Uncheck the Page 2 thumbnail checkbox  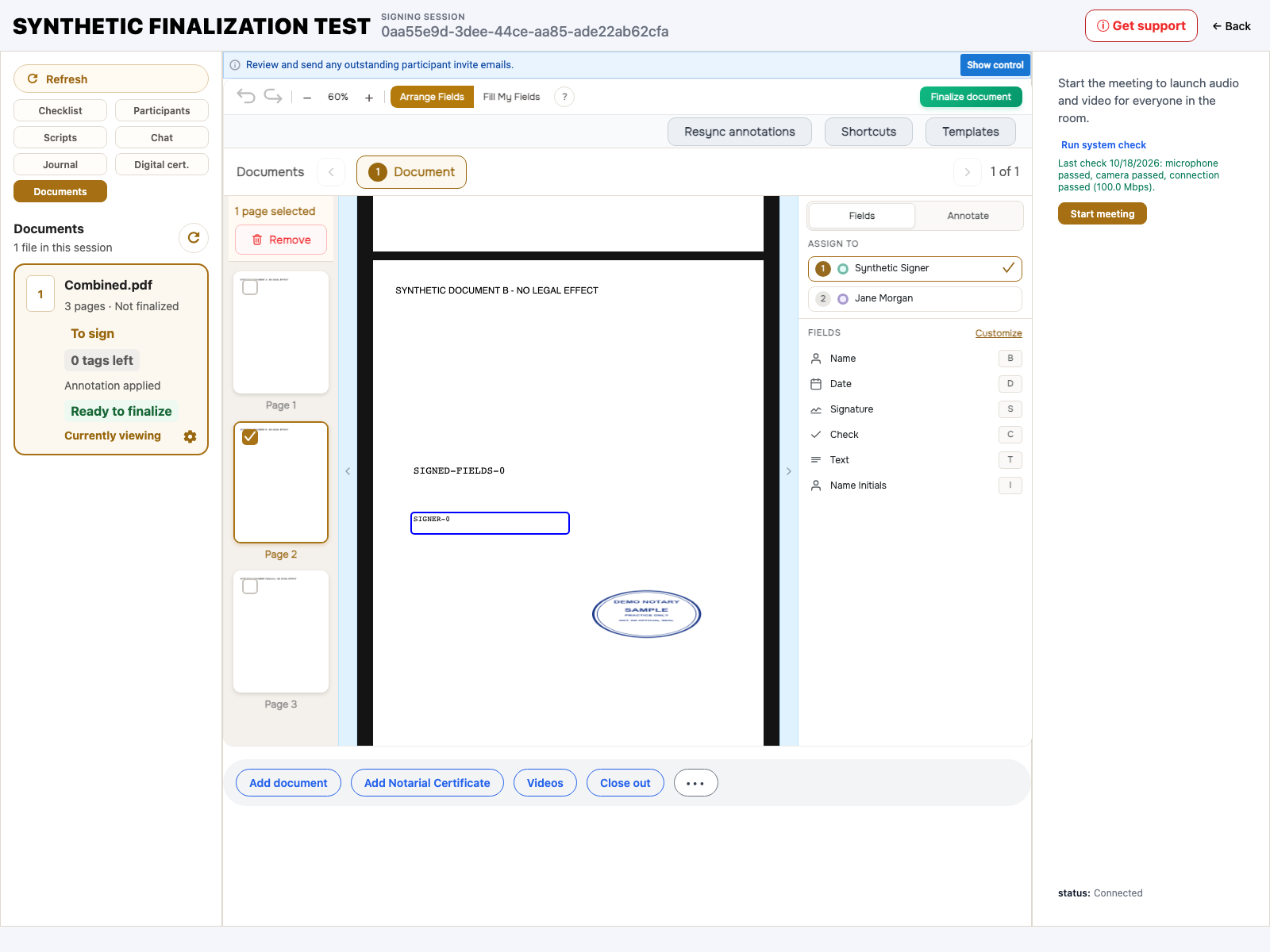pos(250,437)
